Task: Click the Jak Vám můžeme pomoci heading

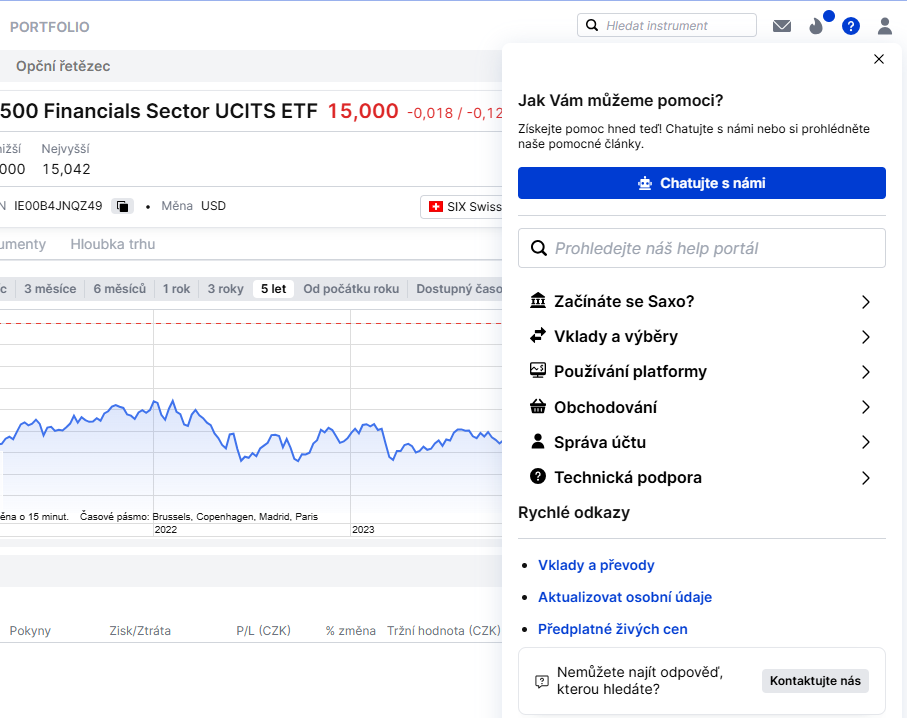Action: [x=621, y=101]
